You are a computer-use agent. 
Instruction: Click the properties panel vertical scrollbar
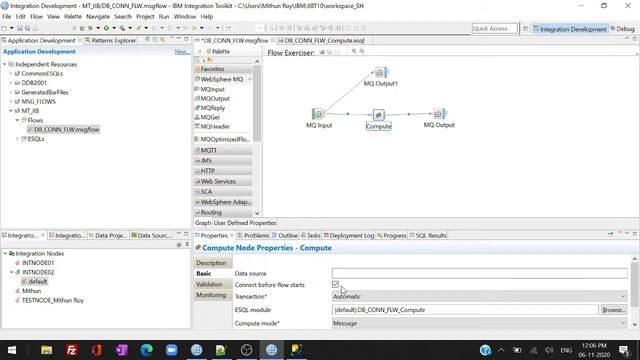tap(634, 286)
